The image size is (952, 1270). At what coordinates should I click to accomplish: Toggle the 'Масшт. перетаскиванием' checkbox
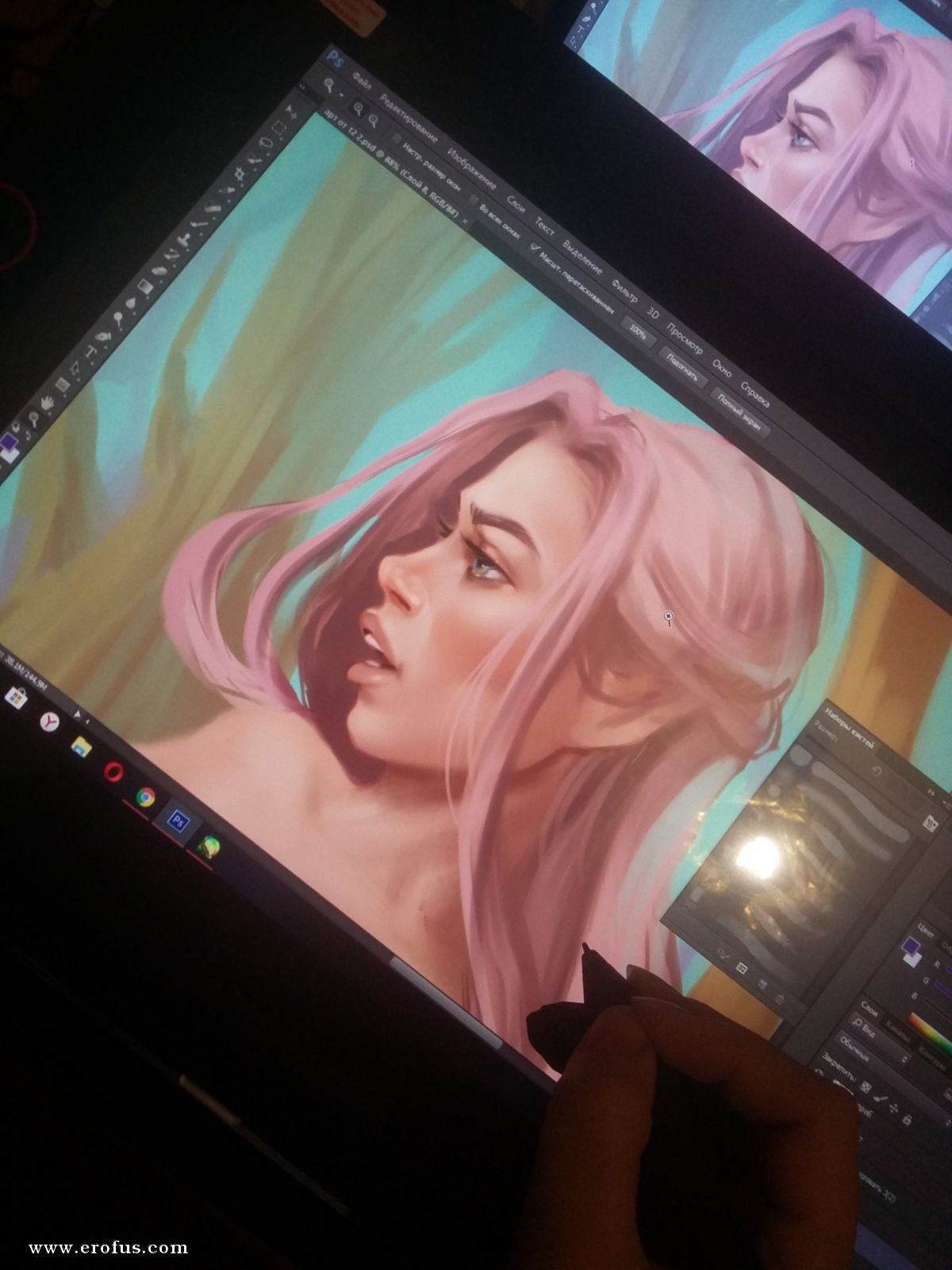[535, 247]
